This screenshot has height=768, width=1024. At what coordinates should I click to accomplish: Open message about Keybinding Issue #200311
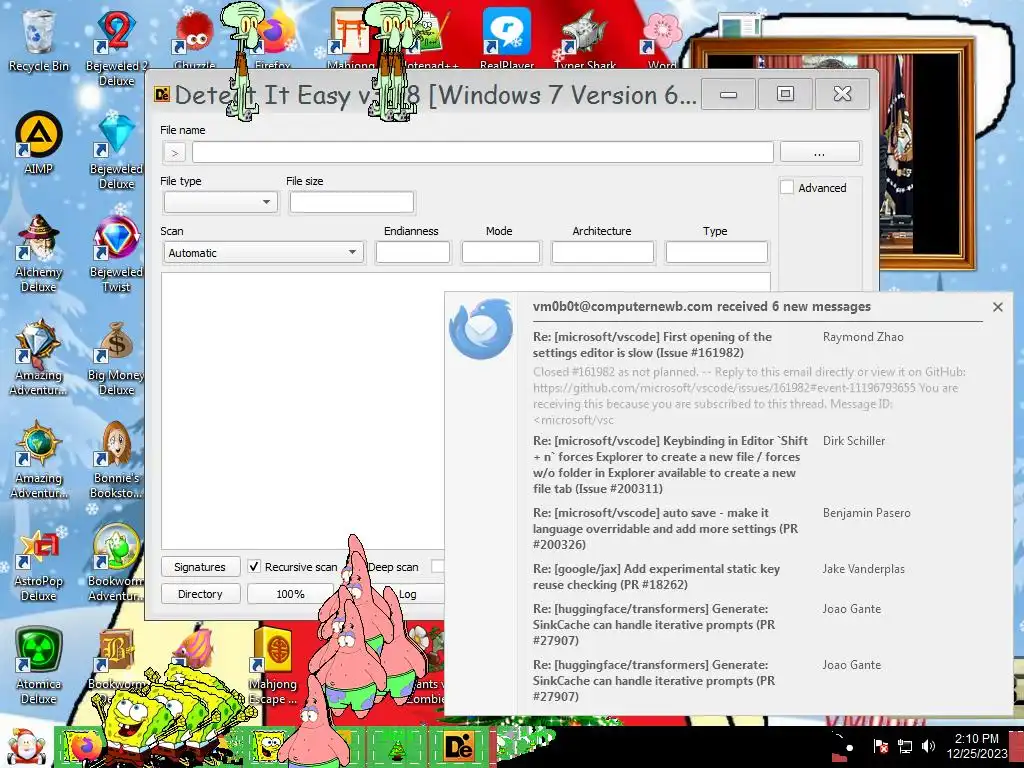tap(671, 464)
